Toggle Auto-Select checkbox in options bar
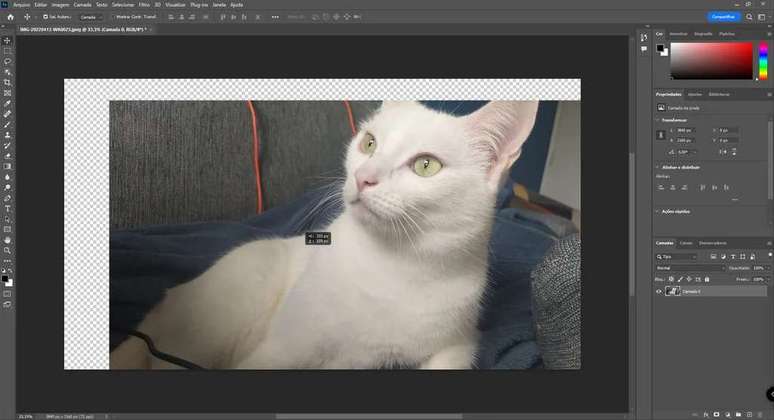This screenshot has width=774, height=420. click(x=45, y=17)
